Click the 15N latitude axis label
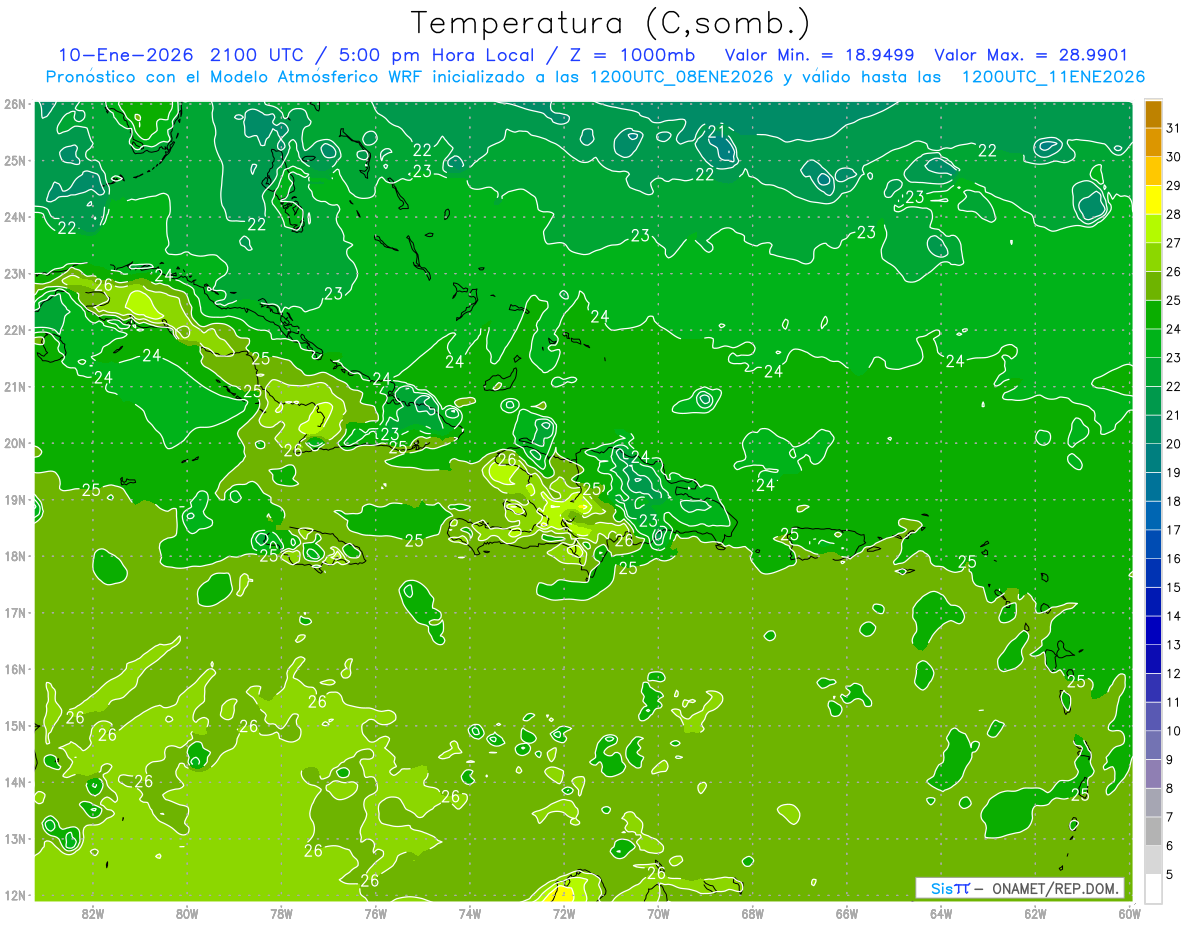Viewport: 1200px width, 927px height. [x=14, y=725]
